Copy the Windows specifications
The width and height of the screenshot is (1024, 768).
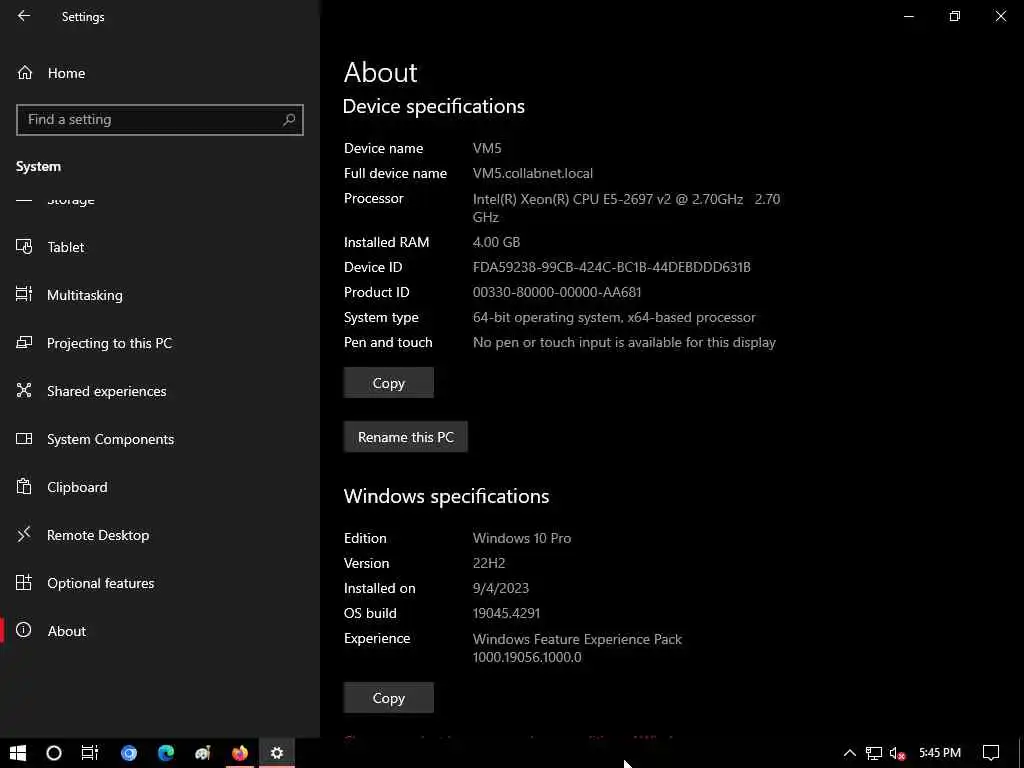[389, 698]
